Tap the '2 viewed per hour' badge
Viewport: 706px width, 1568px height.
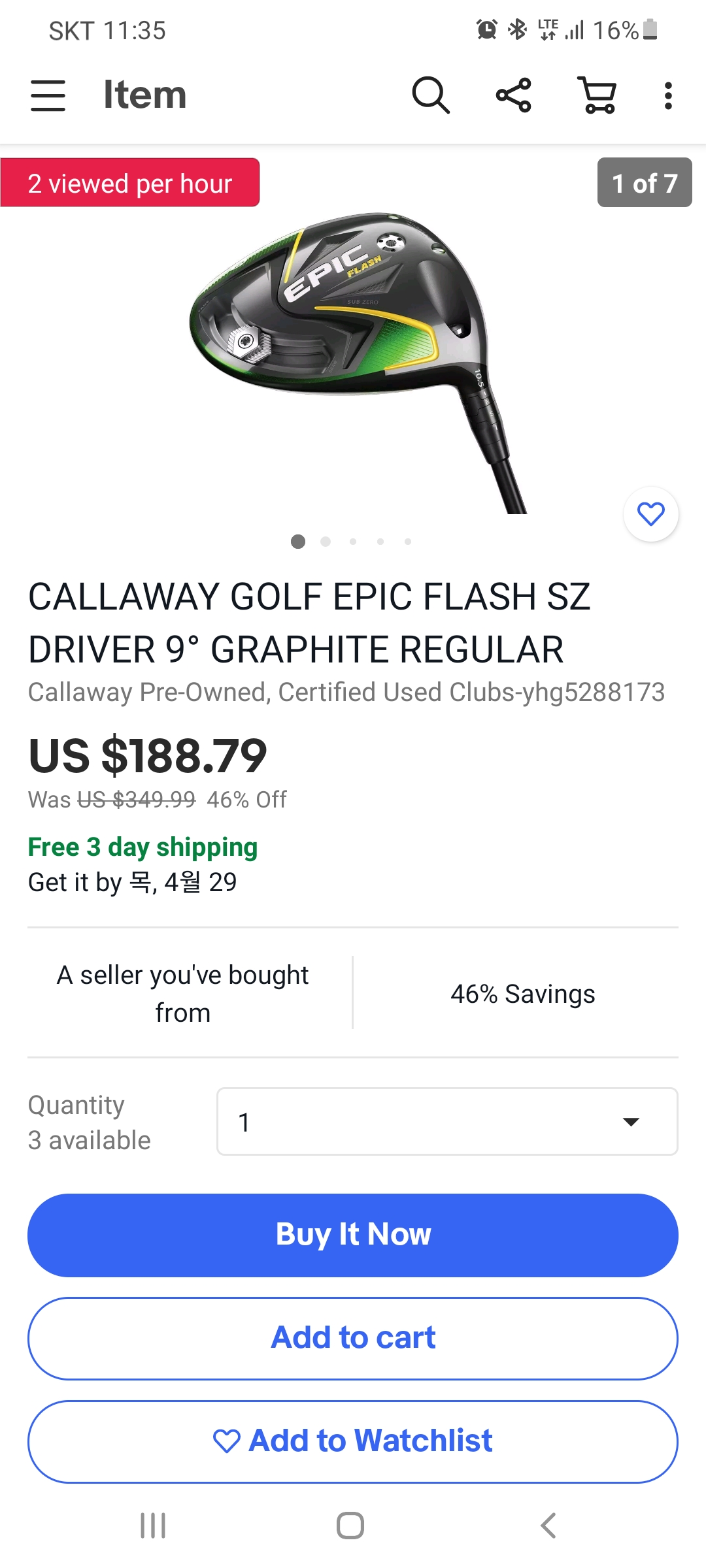[130, 184]
